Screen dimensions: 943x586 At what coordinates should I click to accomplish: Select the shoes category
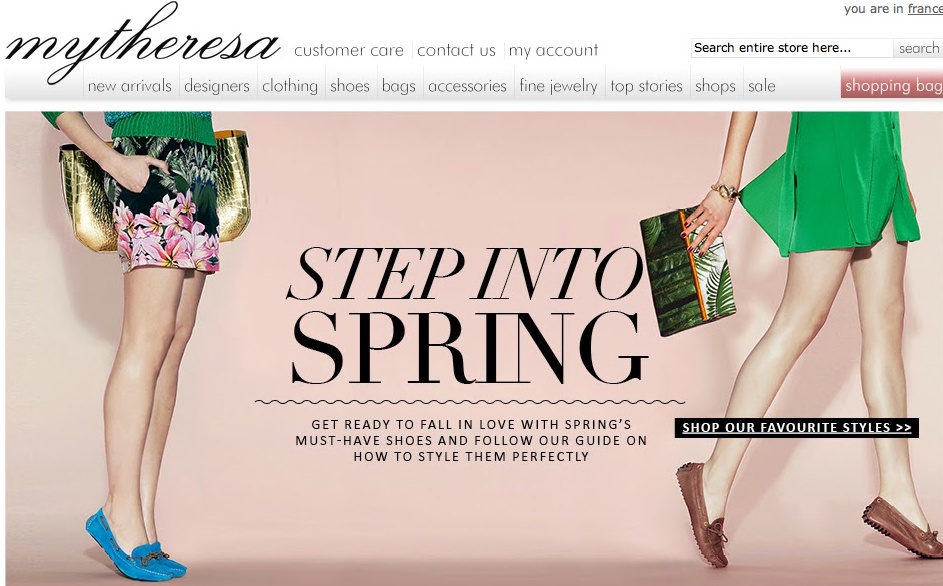(350, 86)
